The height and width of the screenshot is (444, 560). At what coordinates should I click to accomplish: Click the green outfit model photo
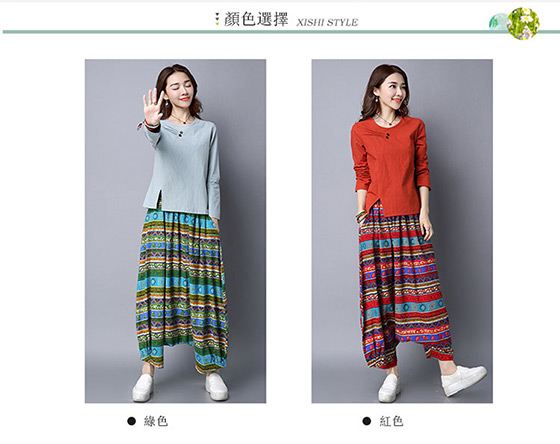[x=175, y=231]
